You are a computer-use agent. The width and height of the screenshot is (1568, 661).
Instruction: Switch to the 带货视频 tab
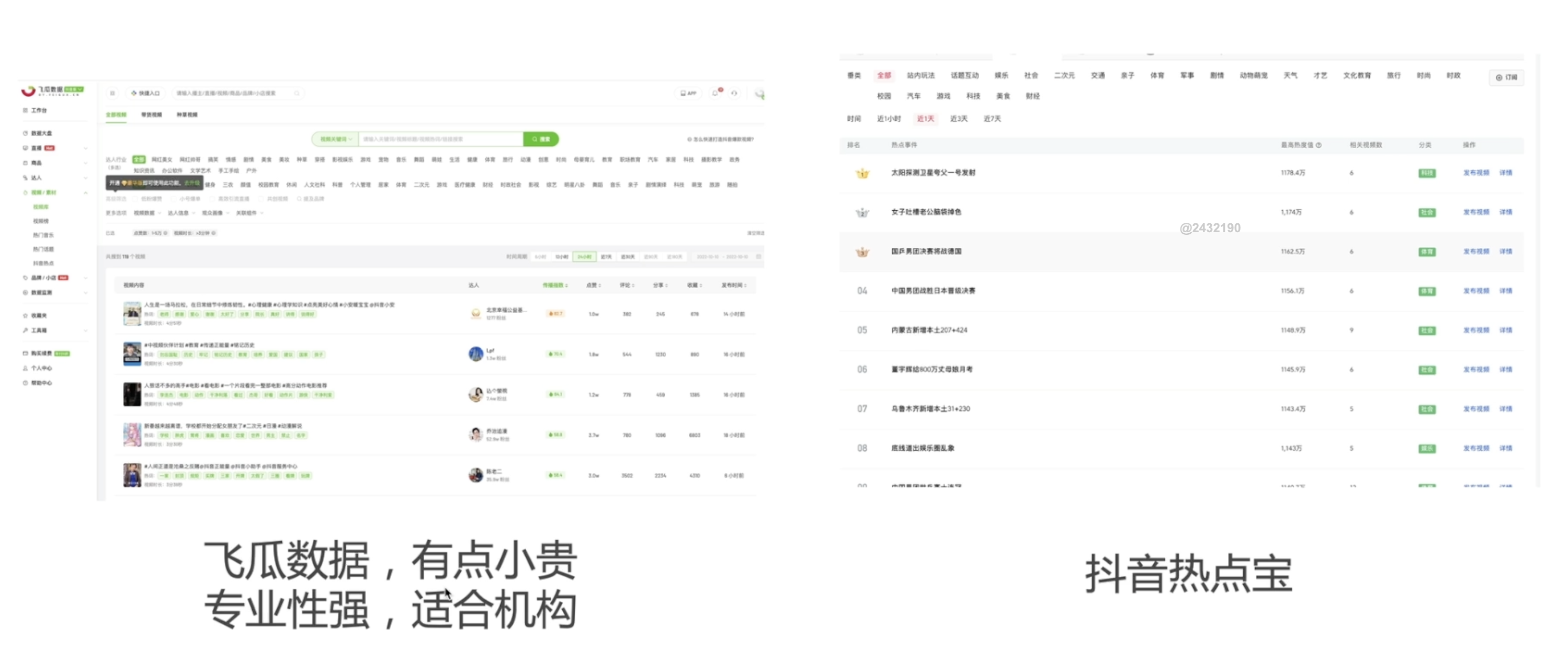[152, 115]
